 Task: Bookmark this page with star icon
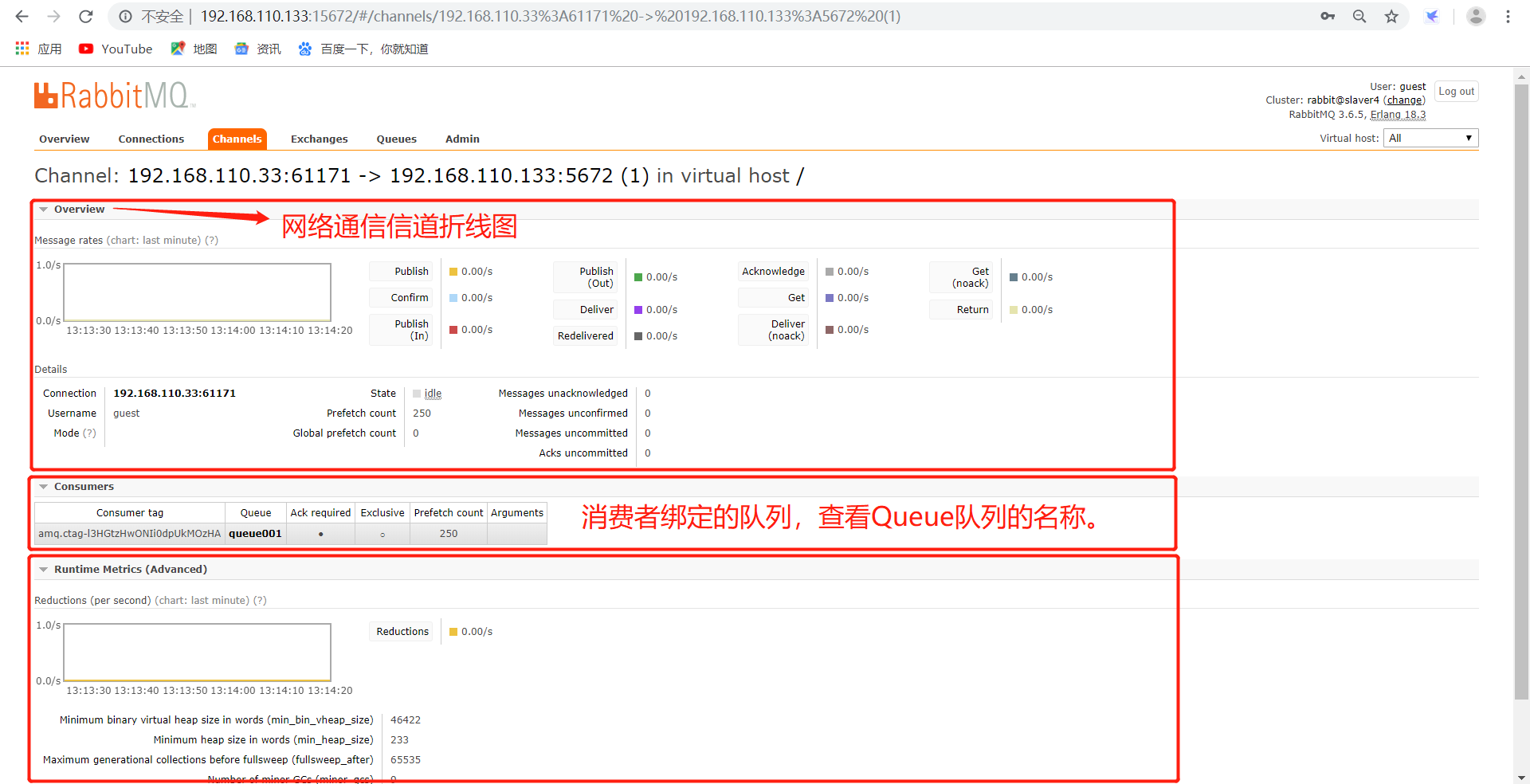pos(1391,16)
